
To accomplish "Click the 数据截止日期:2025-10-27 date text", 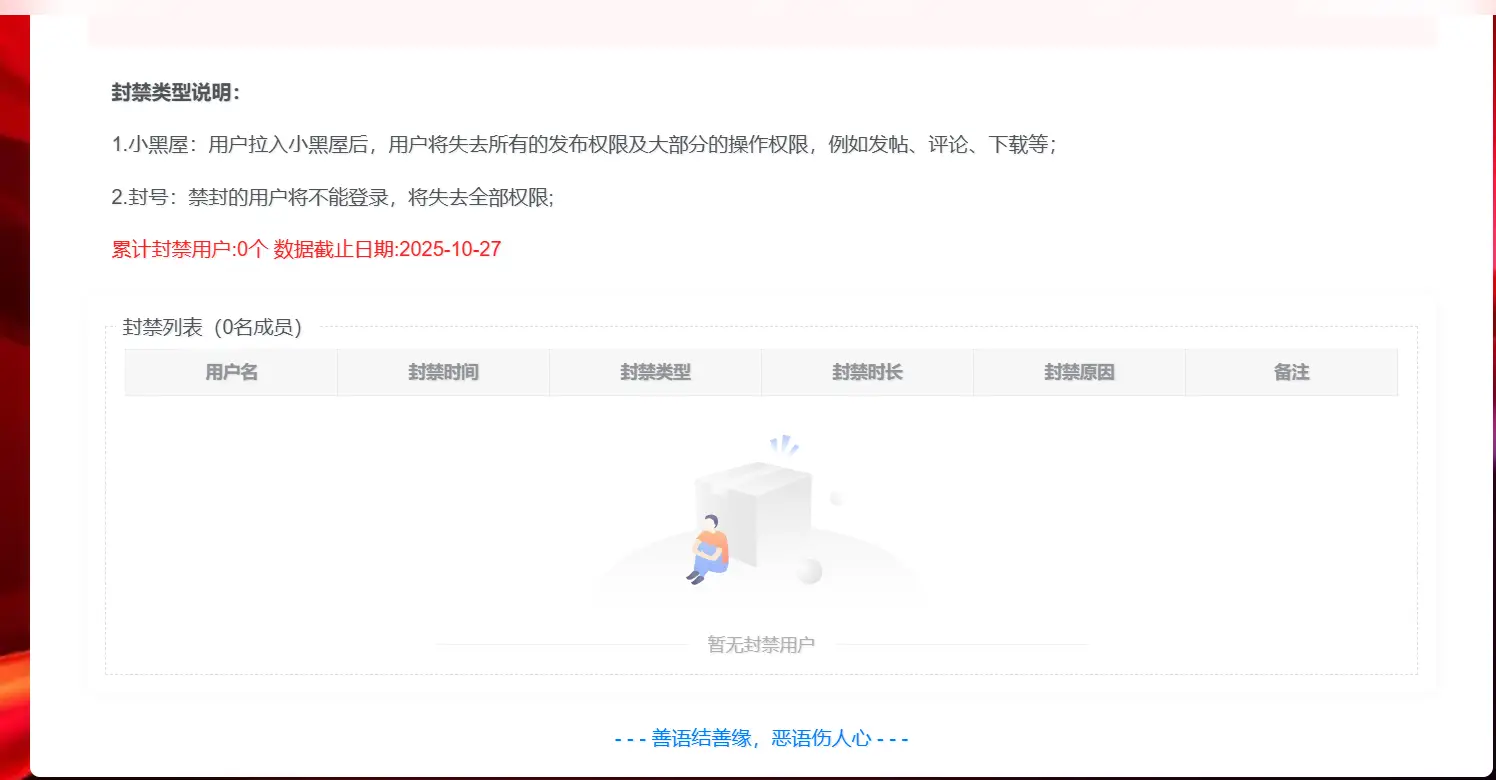I will [x=387, y=250].
